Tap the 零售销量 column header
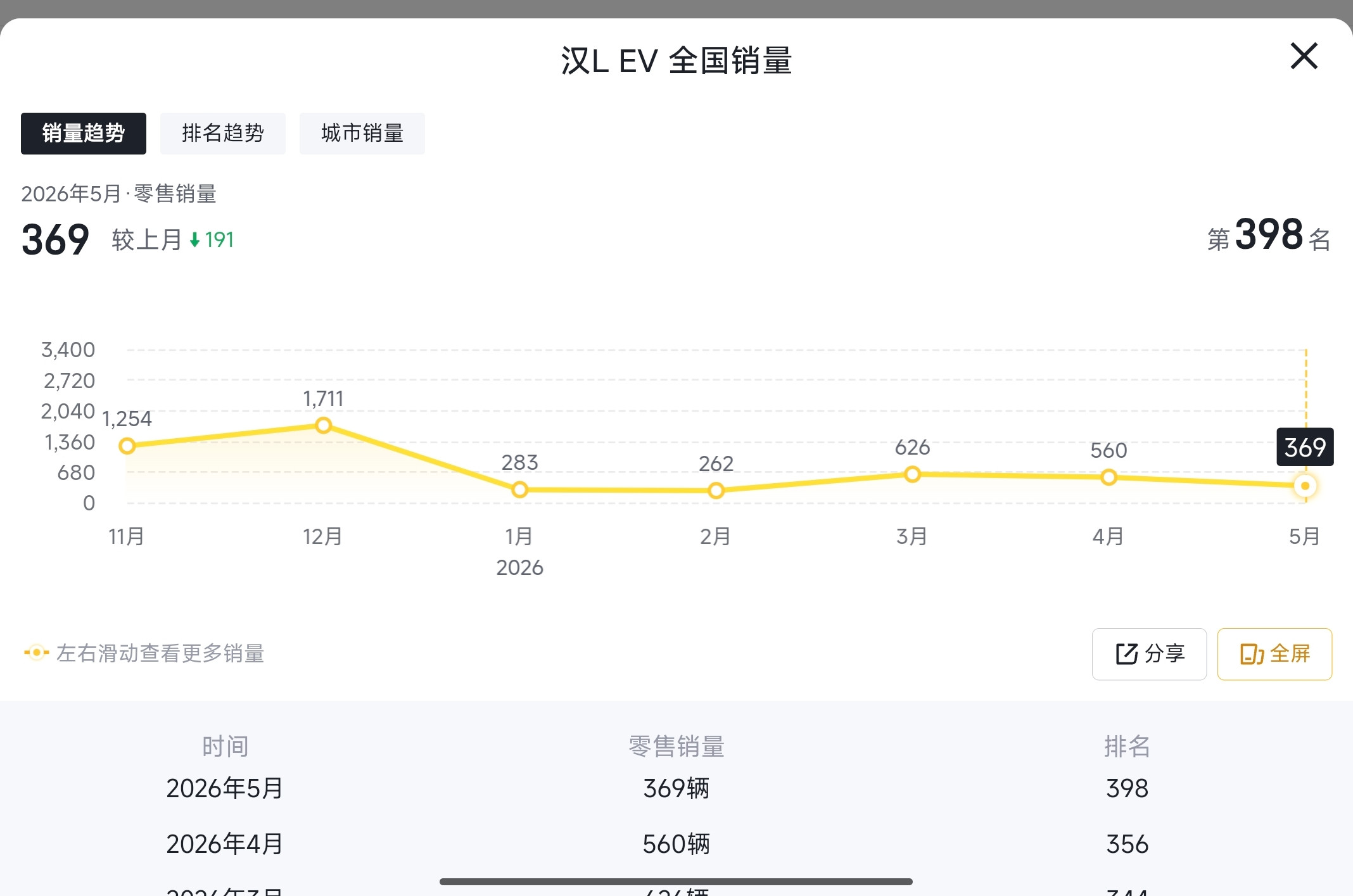1353x896 pixels. [x=676, y=747]
